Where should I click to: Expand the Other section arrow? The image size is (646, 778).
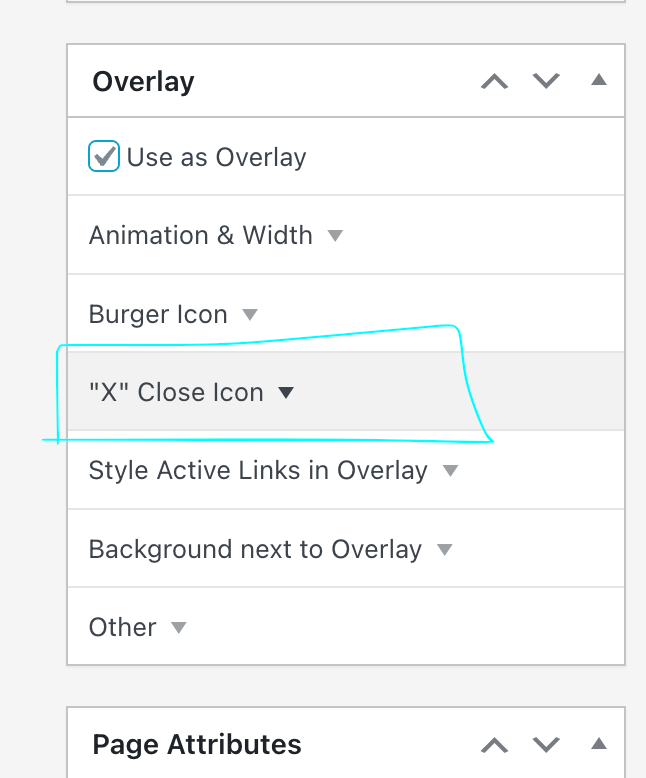click(178, 628)
